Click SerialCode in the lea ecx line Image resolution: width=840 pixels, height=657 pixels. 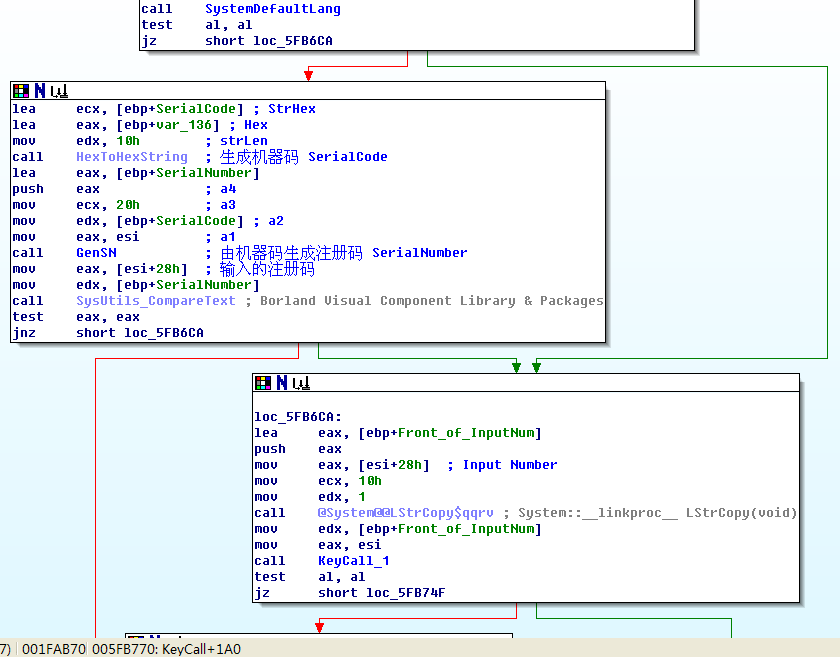tap(196, 109)
